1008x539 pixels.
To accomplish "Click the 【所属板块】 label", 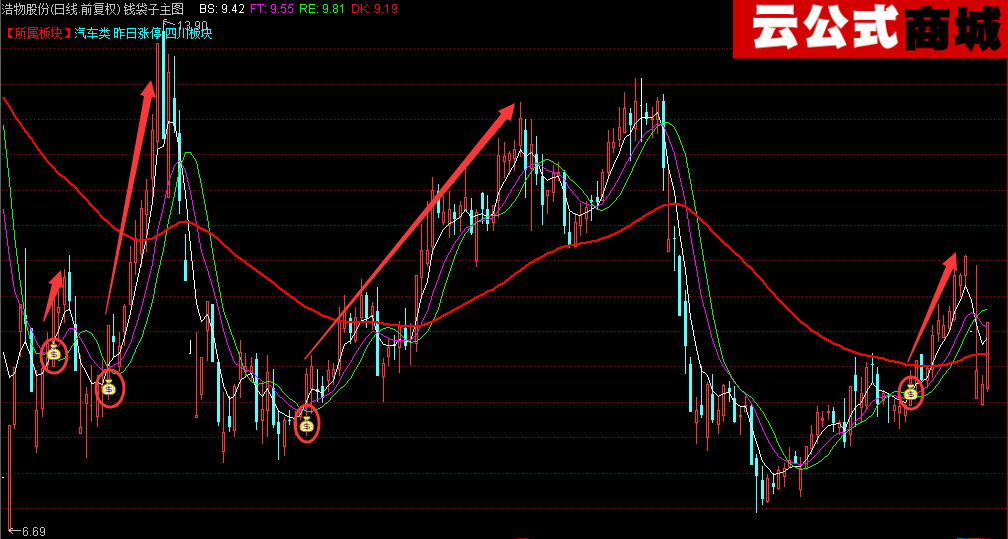I will [x=37, y=33].
